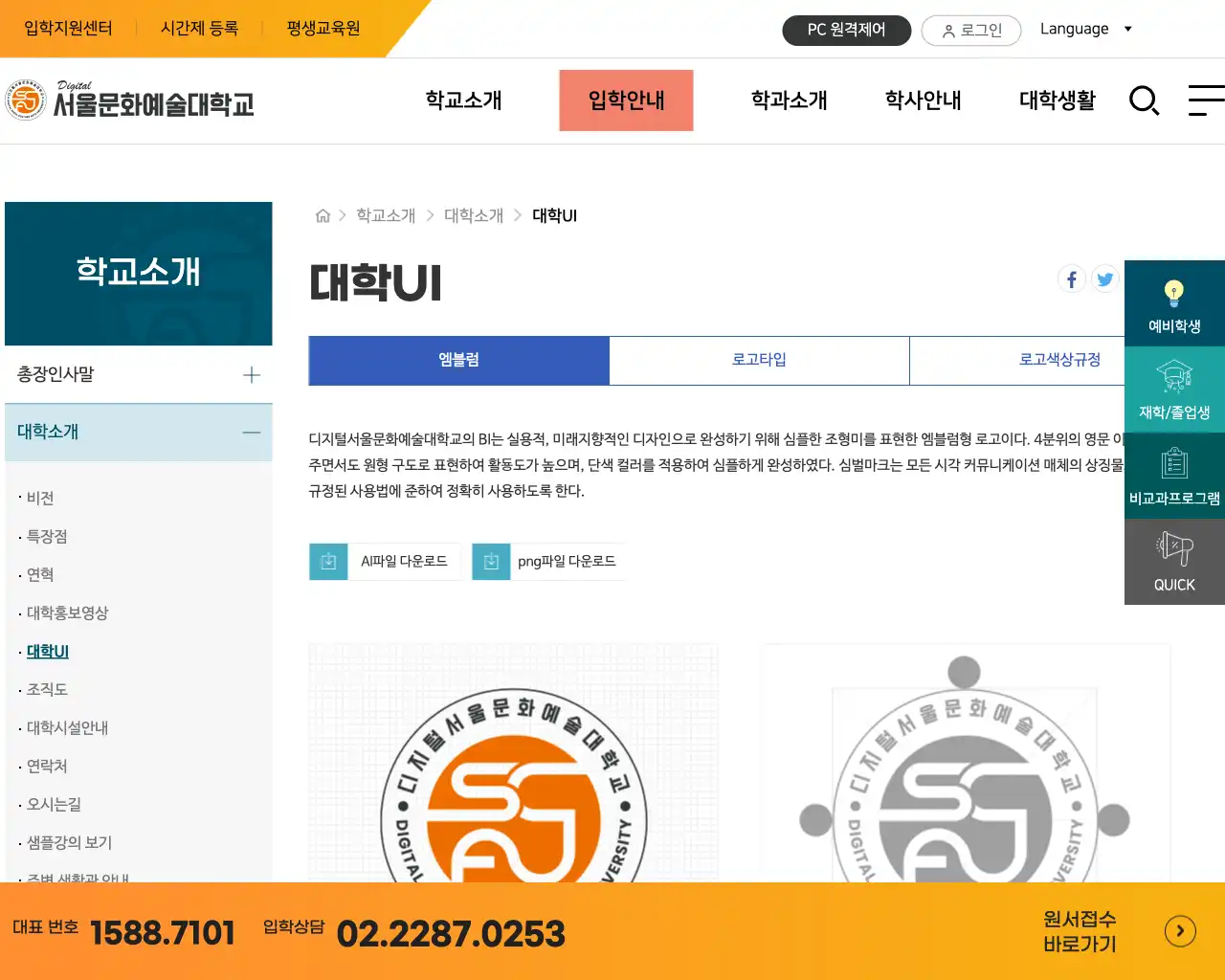Open 입학안내 main menu
The width and height of the screenshot is (1225, 980).
point(627,100)
